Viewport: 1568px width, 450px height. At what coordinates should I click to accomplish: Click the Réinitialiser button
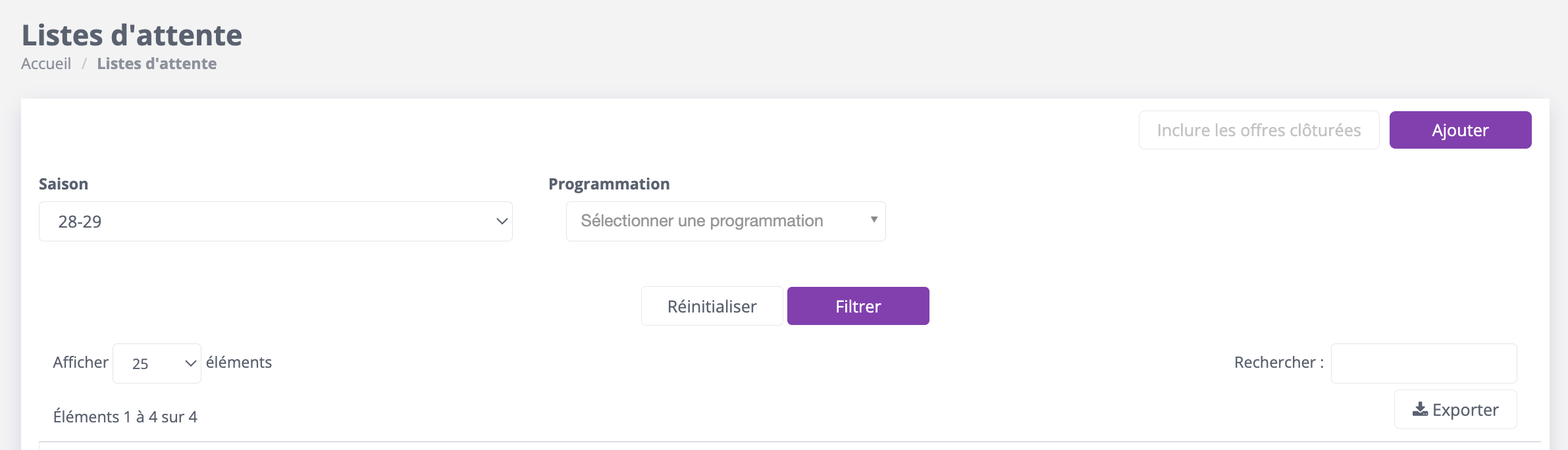(x=712, y=306)
